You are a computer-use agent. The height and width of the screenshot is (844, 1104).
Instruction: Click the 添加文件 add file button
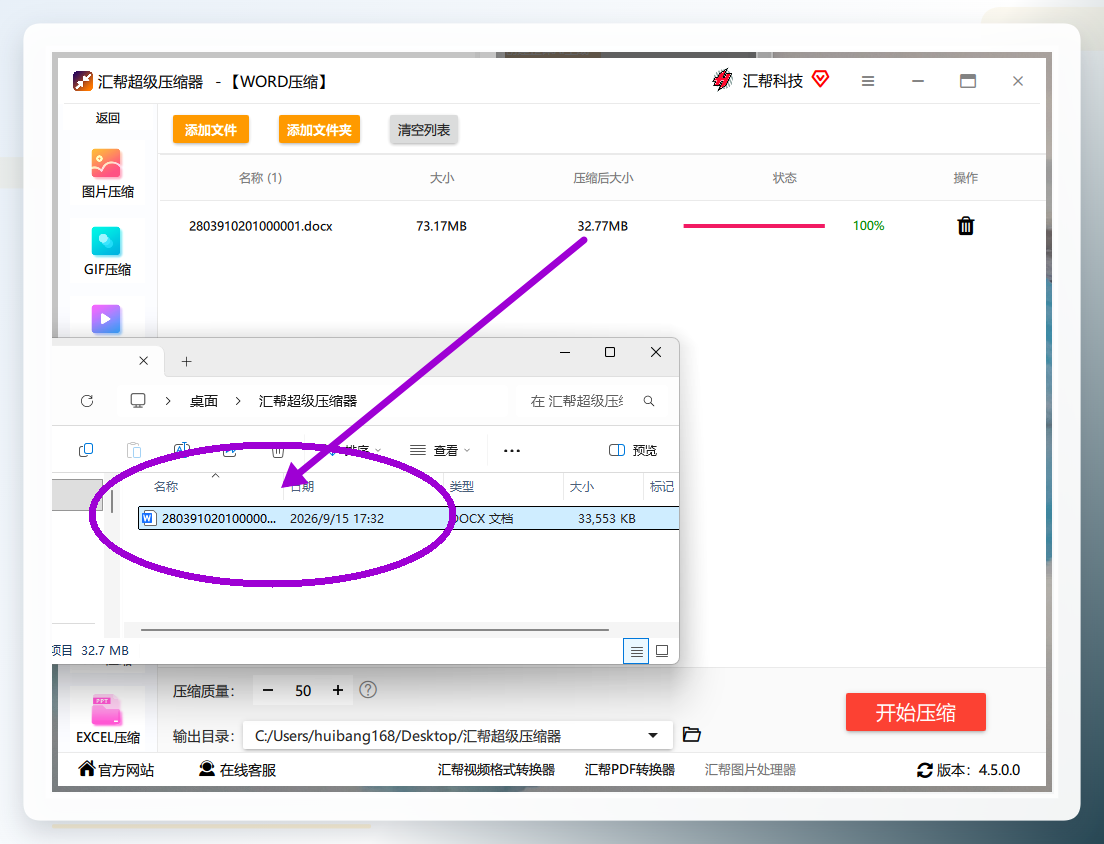211,130
